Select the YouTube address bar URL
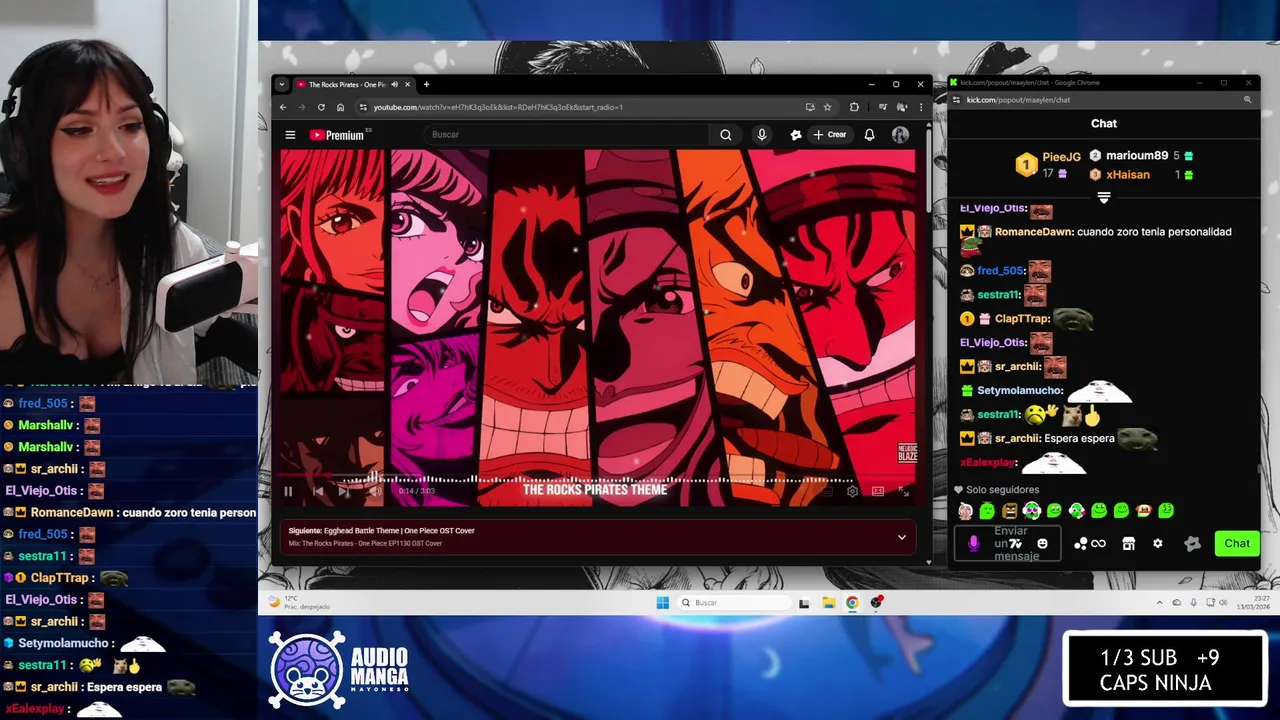Image resolution: width=1280 pixels, height=720 pixels. [498, 107]
